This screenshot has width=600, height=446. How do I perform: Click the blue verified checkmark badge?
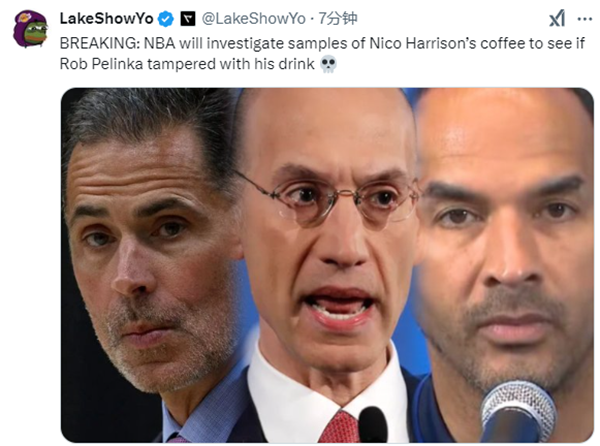click(166, 19)
